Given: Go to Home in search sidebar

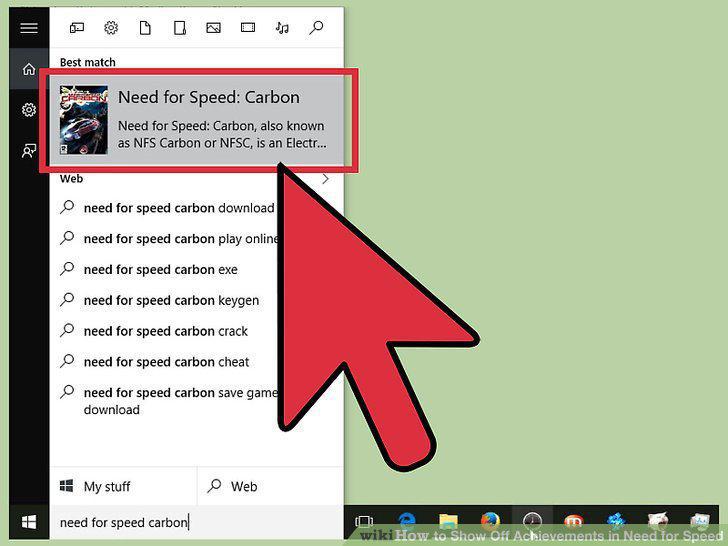Looking at the screenshot, I should 29,69.
